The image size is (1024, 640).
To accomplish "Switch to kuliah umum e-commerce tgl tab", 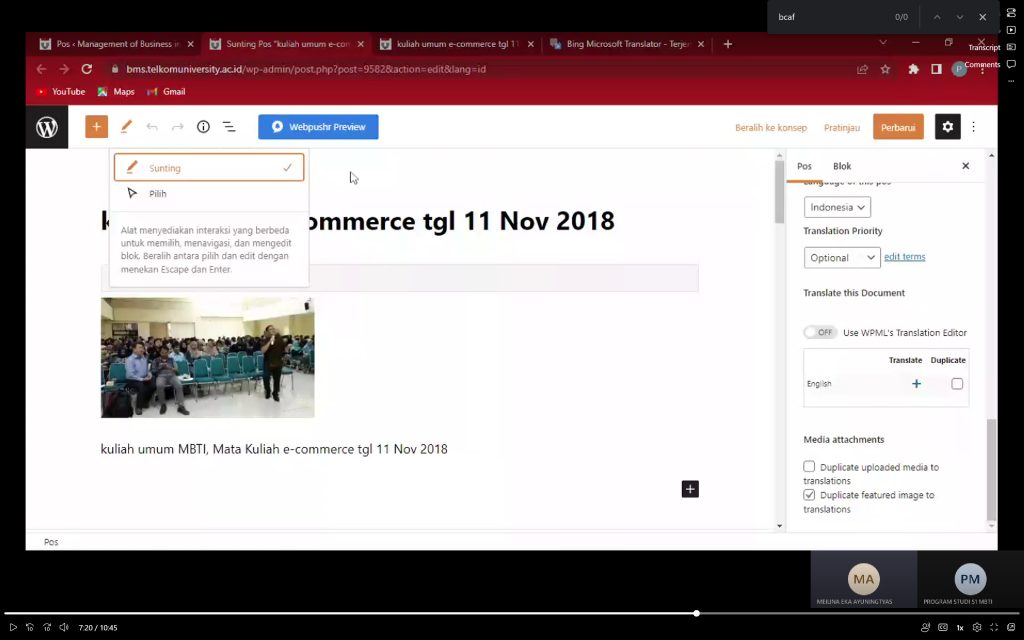I will pyautogui.click(x=457, y=44).
